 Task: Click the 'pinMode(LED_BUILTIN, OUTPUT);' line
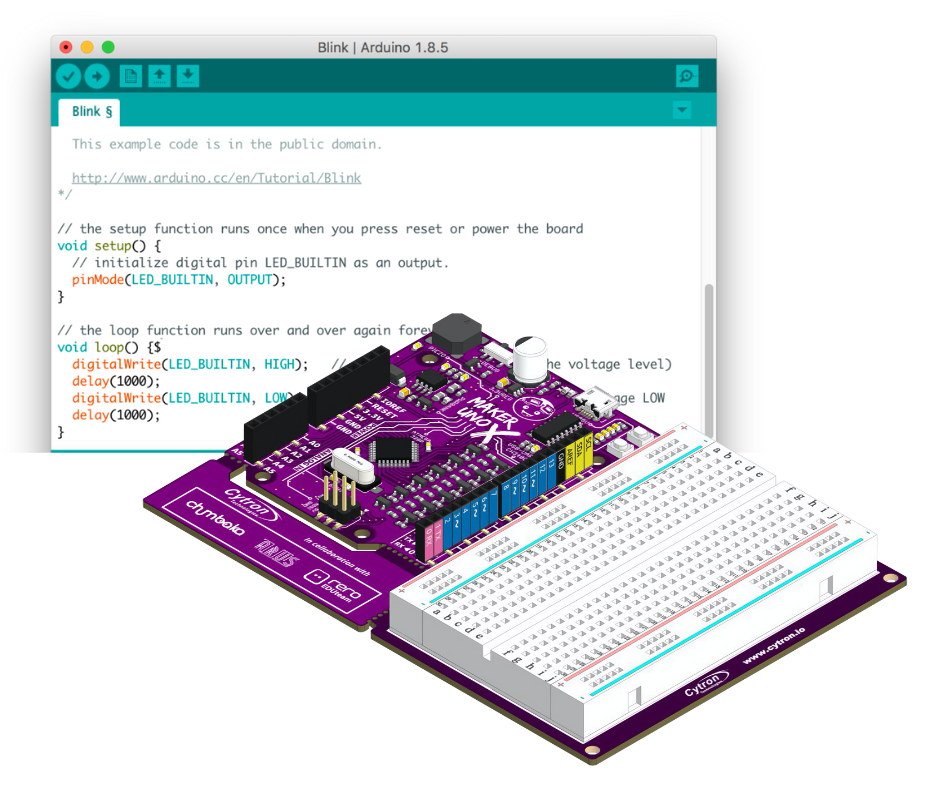point(179,280)
